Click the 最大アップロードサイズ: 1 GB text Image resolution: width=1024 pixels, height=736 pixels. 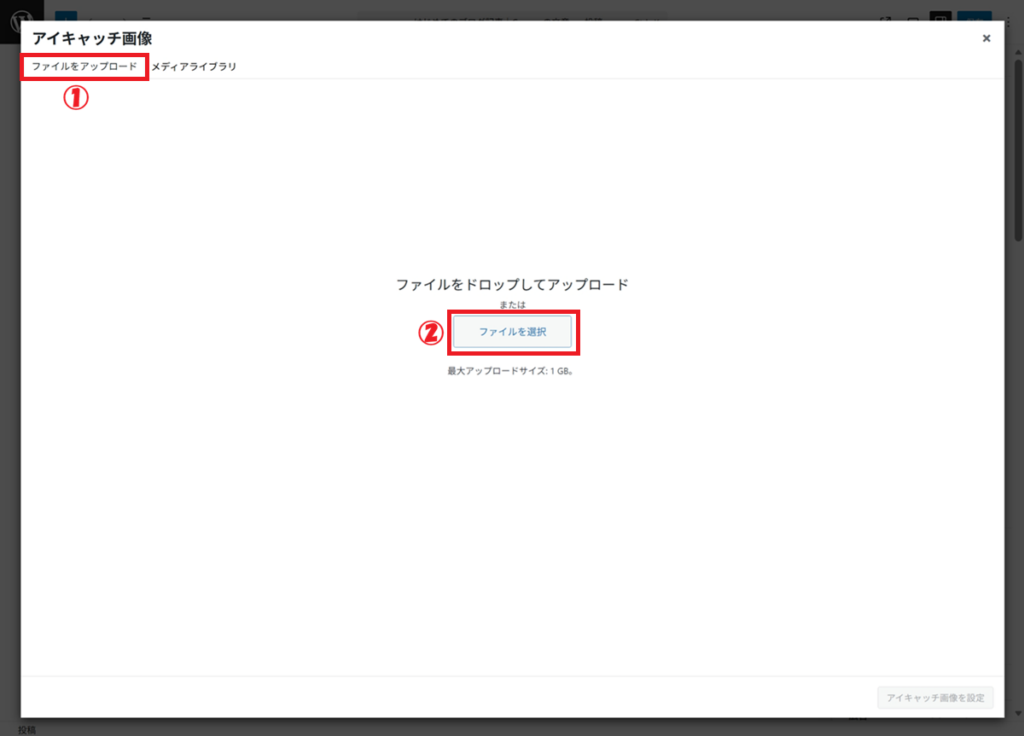(x=510, y=370)
